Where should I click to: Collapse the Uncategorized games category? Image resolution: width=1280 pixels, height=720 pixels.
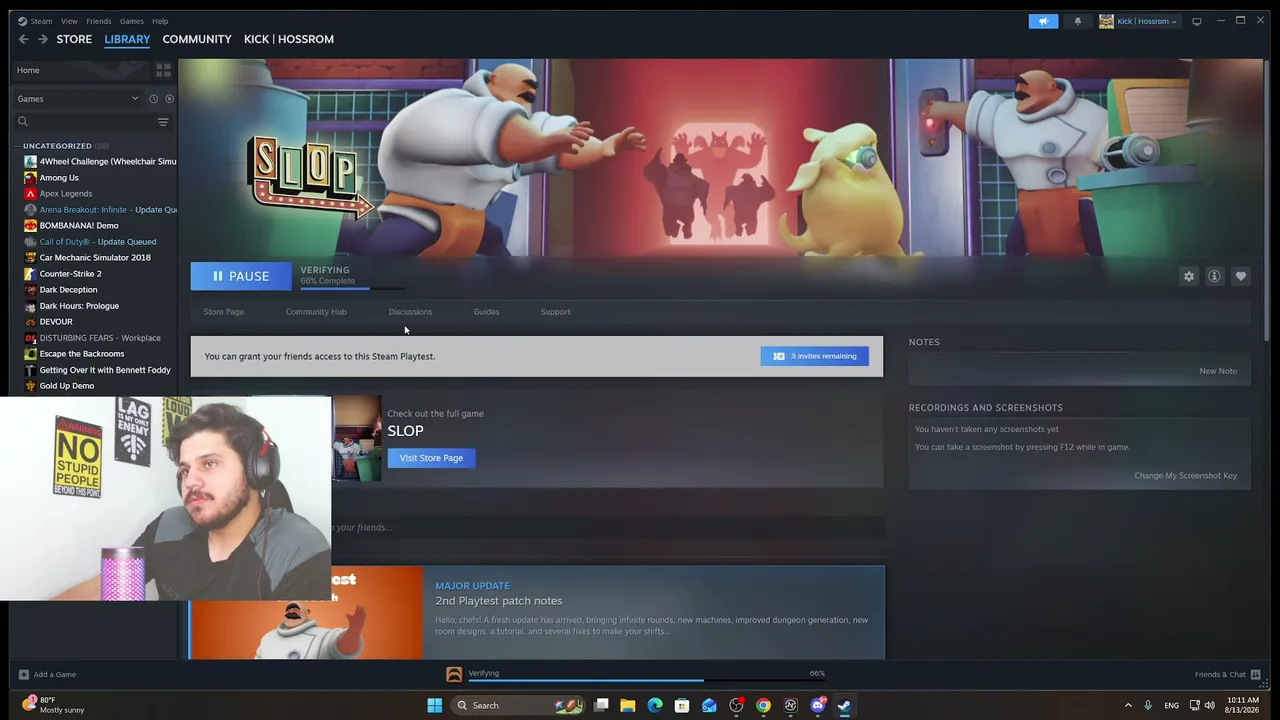(17, 146)
